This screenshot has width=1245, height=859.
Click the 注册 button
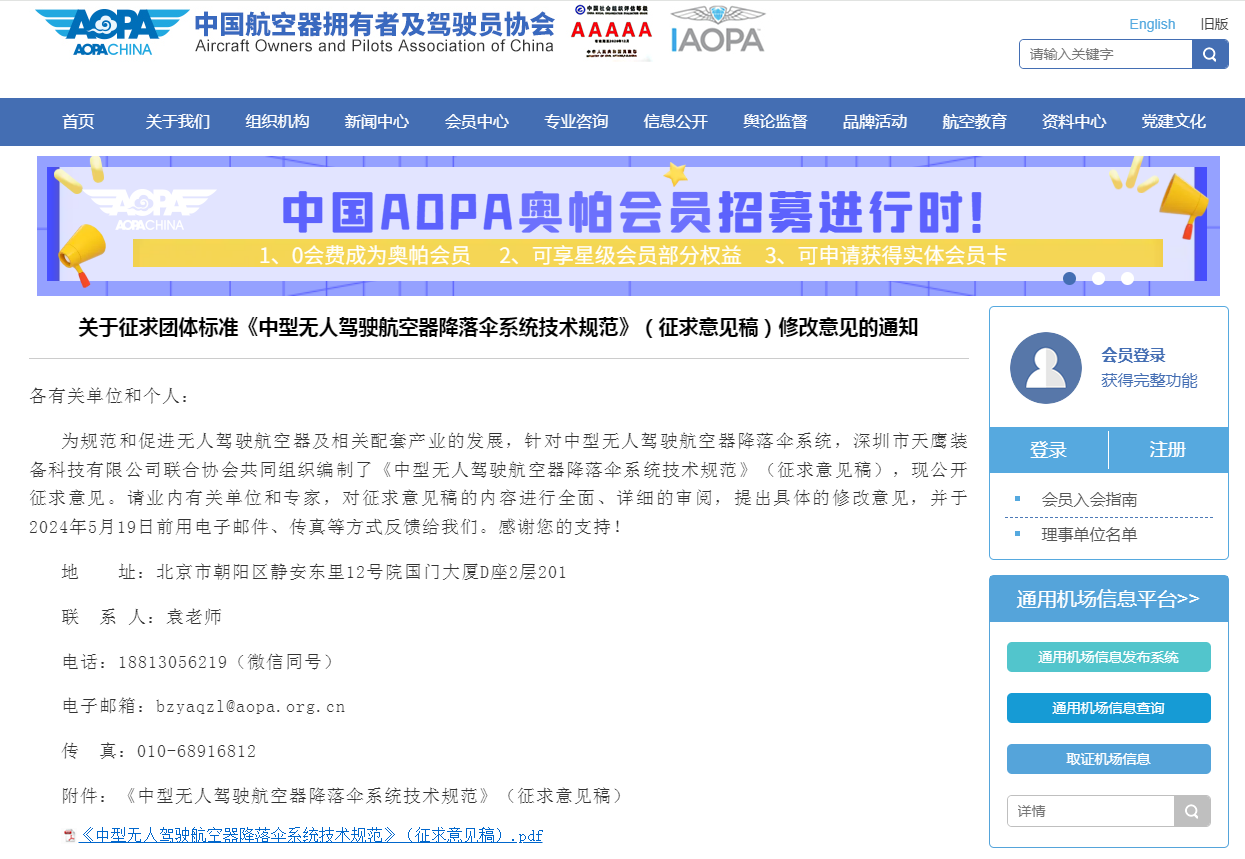click(x=1167, y=450)
